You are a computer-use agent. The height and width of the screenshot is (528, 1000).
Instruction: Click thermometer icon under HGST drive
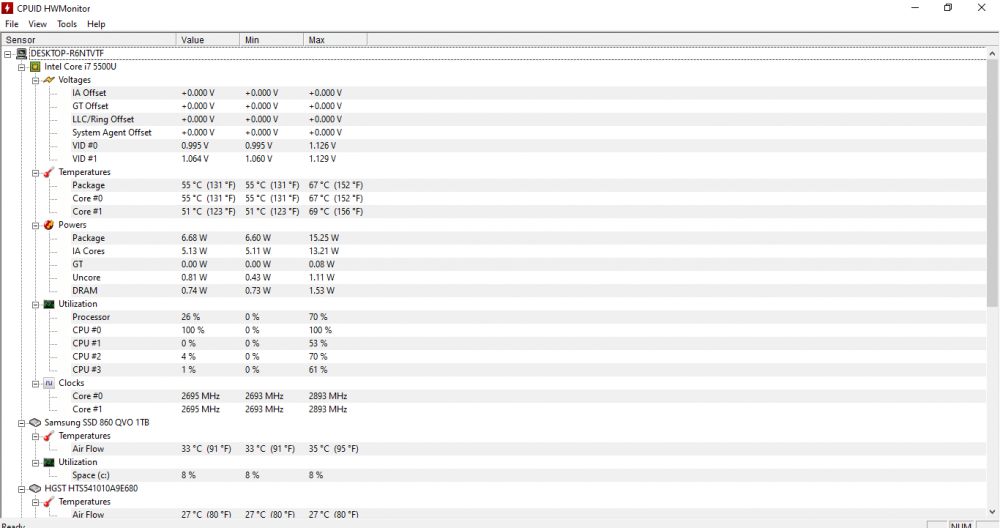coord(49,502)
